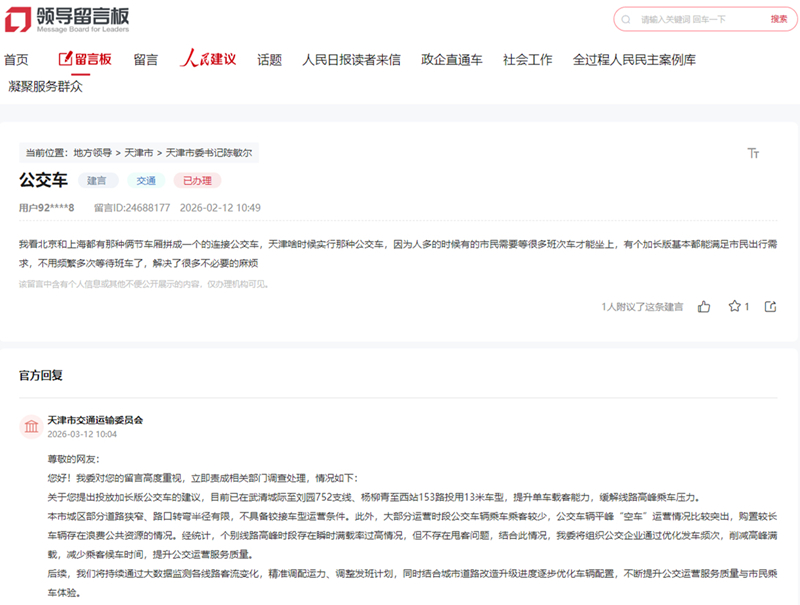
Task: Click the search magnifier icon
Action: coord(626,19)
